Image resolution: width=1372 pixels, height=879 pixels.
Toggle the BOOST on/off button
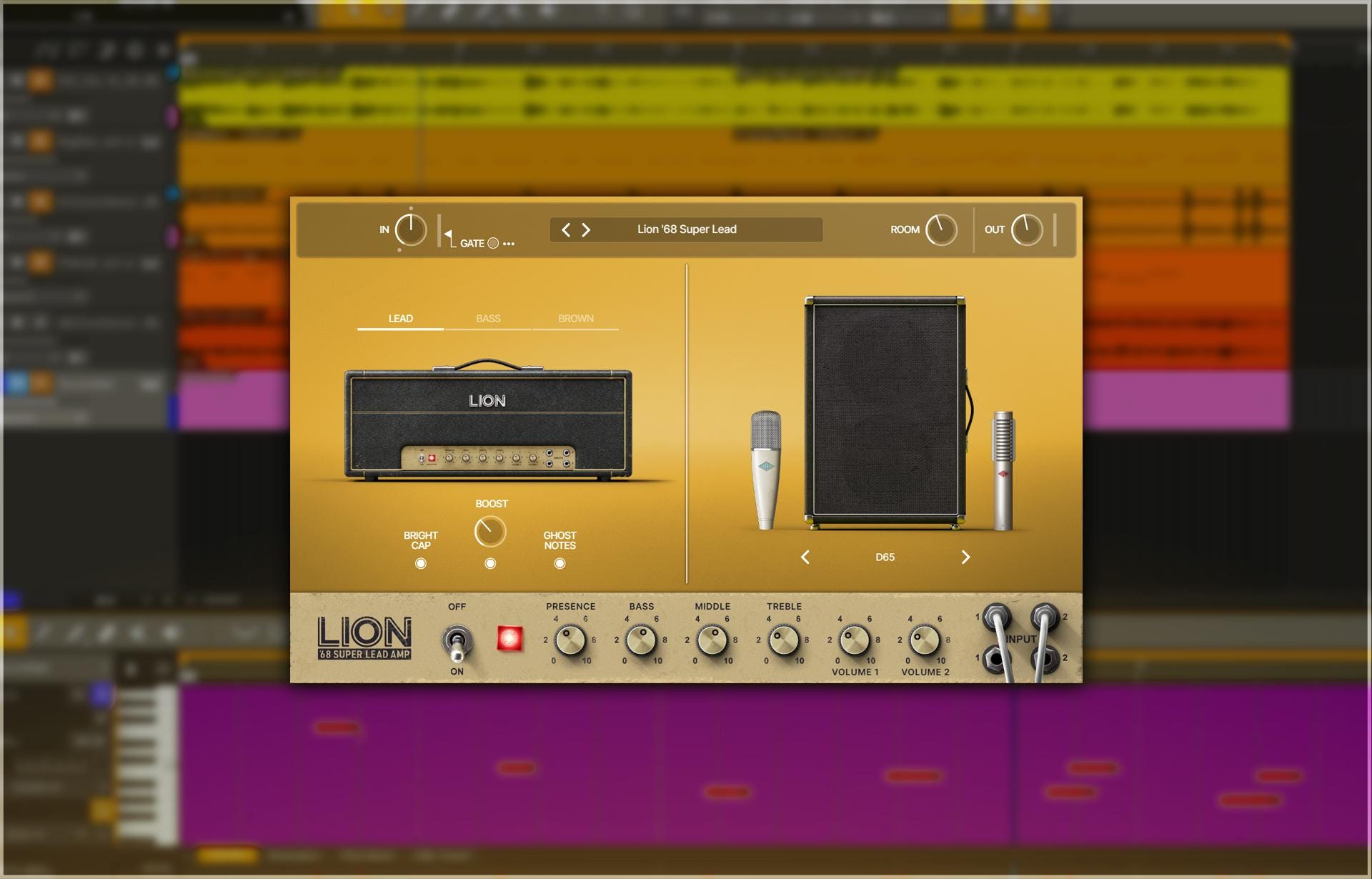coord(490,564)
